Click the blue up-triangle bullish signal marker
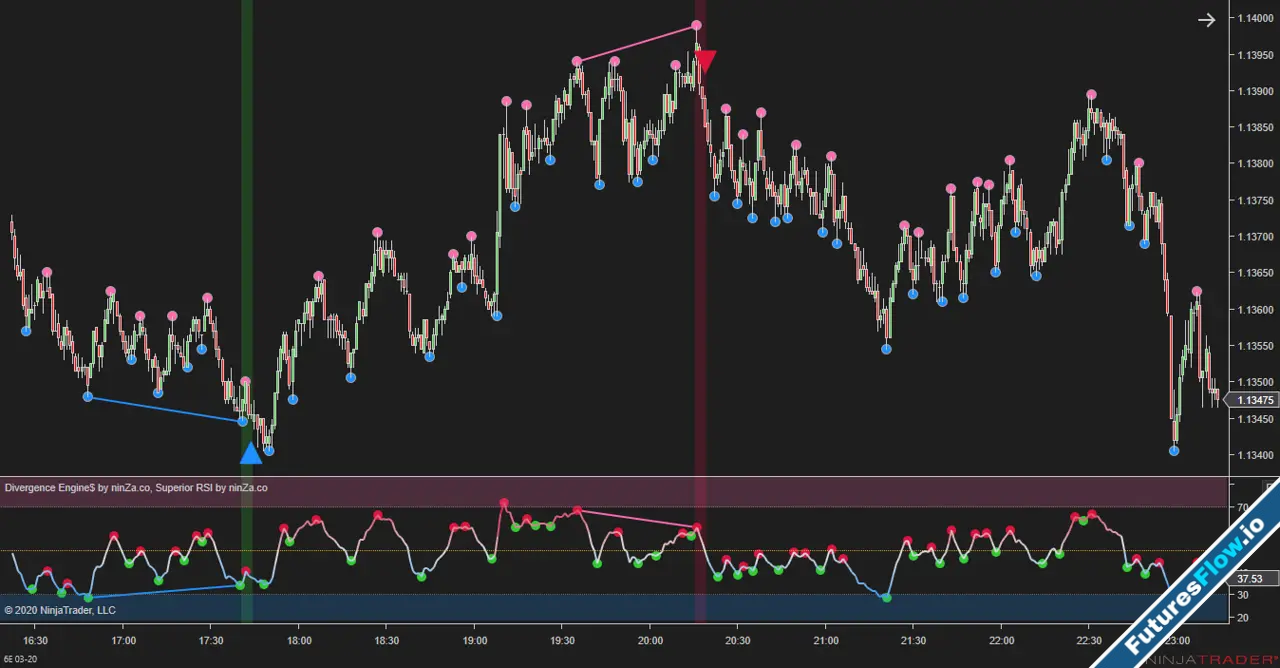The width and height of the screenshot is (1280, 668). point(251,454)
